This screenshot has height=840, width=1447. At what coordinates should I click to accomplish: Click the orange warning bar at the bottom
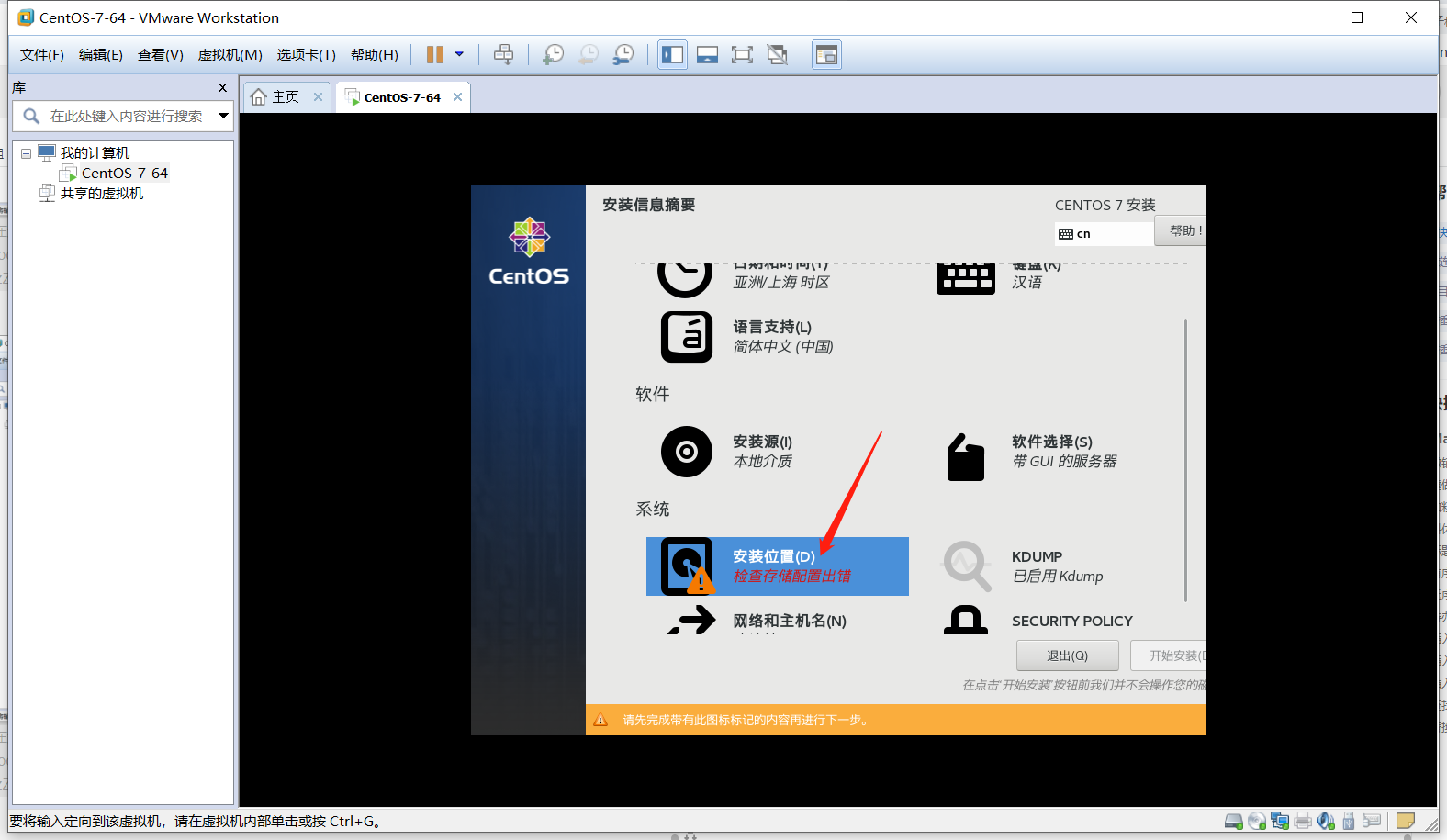pyautogui.click(x=895, y=720)
